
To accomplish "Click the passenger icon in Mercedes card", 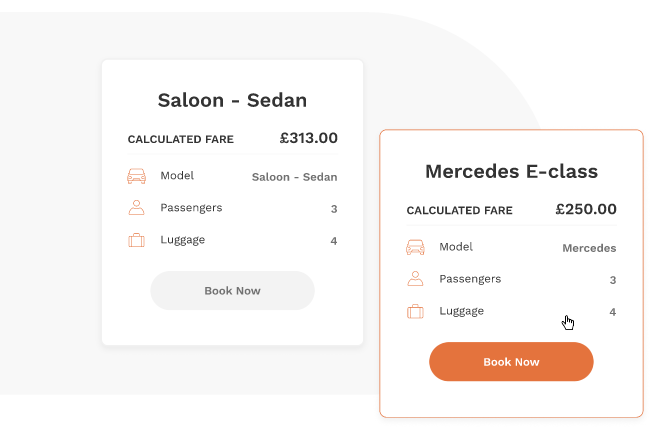I will (x=415, y=279).
